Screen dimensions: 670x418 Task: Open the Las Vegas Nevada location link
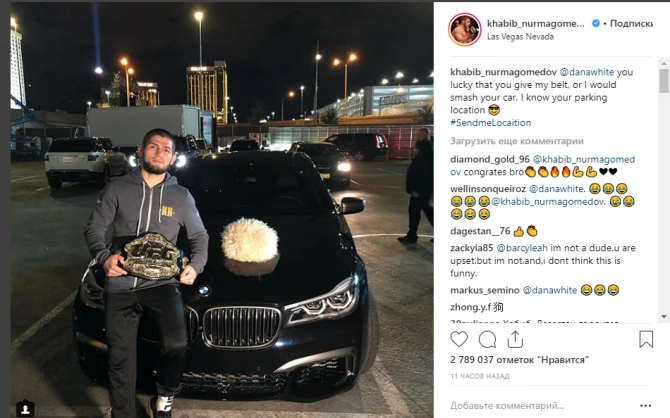coord(520,37)
